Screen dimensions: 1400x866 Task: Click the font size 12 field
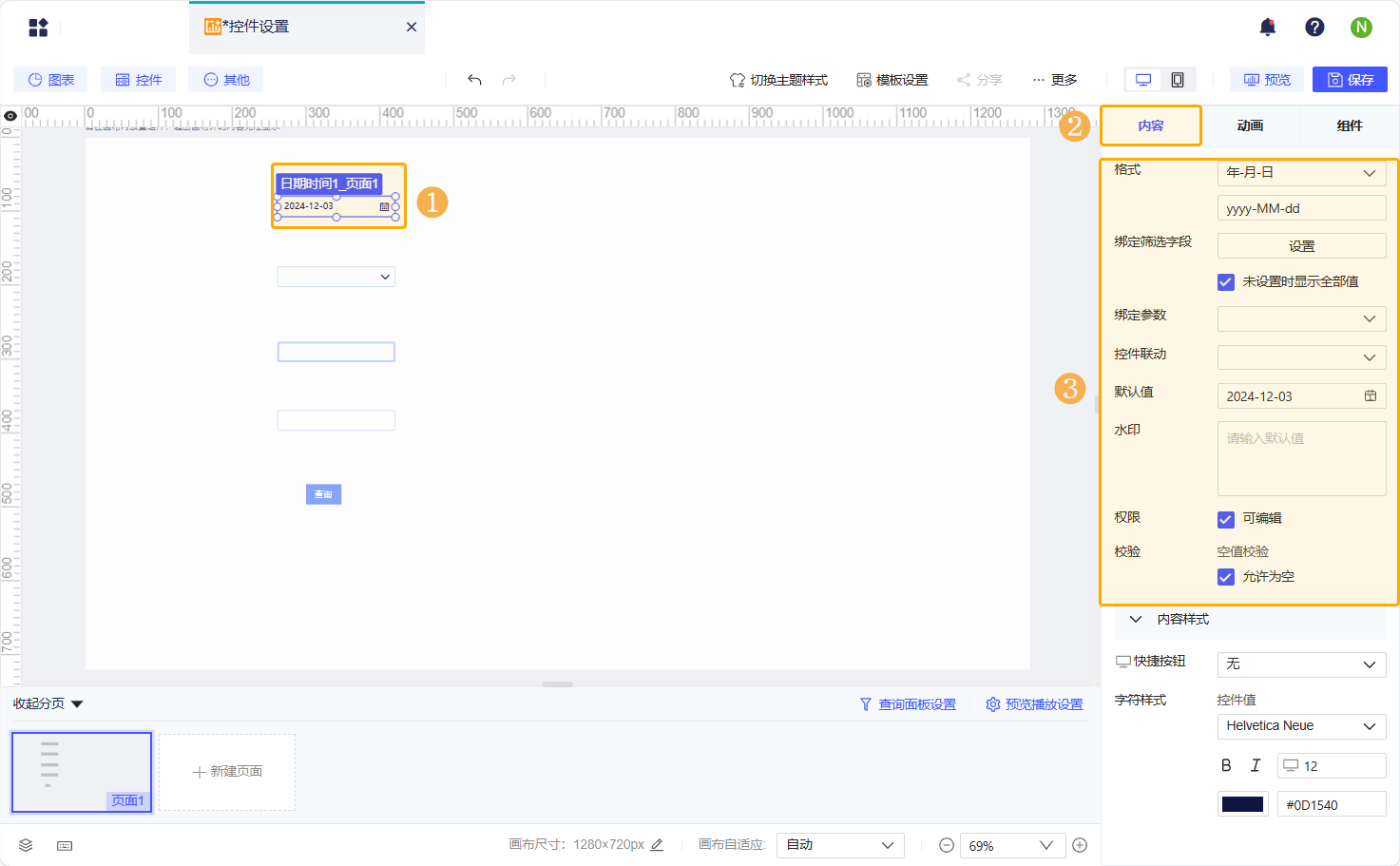pyautogui.click(x=1332, y=765)
